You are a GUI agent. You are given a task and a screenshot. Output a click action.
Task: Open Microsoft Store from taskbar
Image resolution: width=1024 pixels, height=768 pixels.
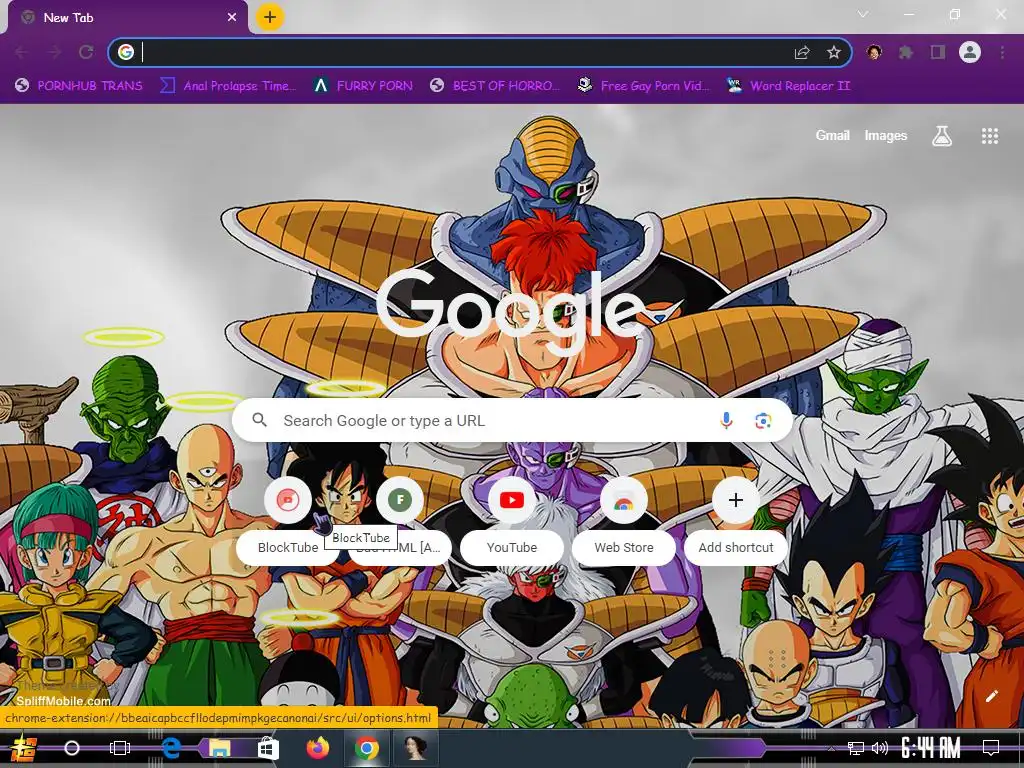pyautogui.click(x=268, y=748)
